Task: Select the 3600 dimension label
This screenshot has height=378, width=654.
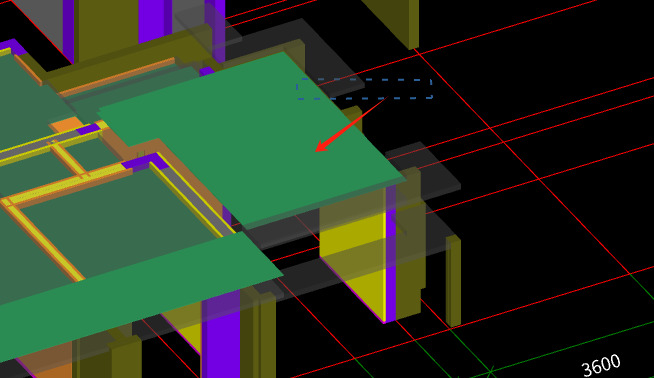Action: click(x=601, y=365)
